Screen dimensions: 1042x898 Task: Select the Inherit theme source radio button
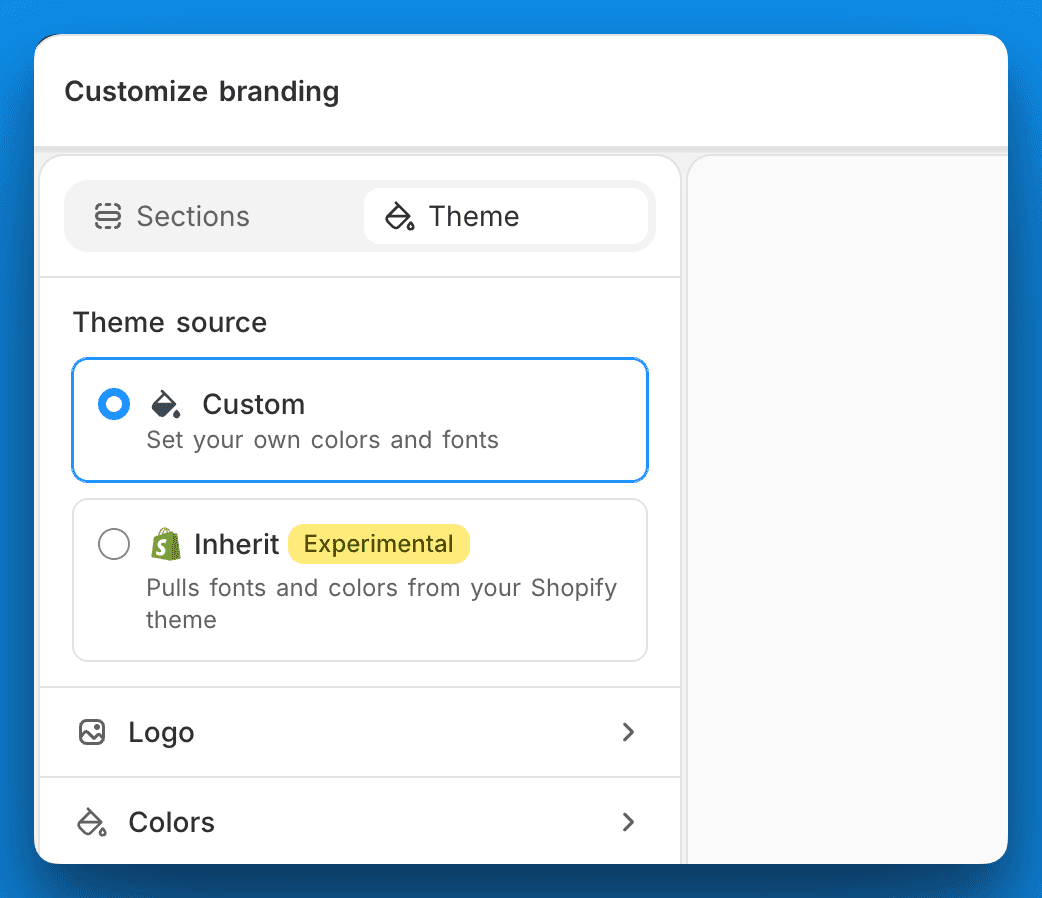[114, 544]
